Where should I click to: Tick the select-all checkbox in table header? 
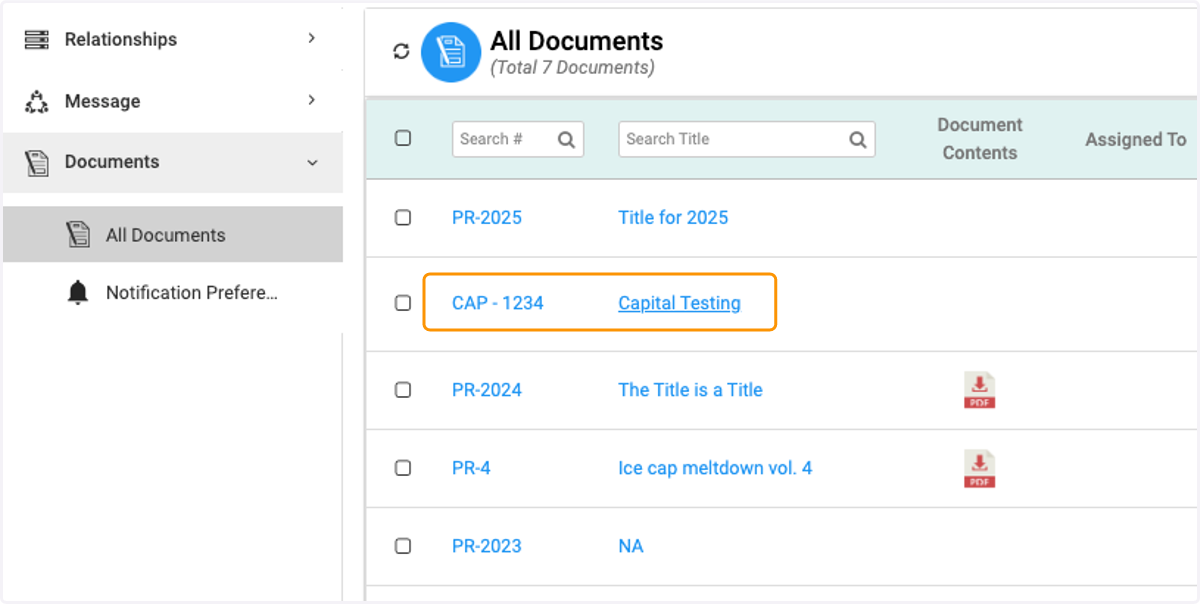(x=403, y=138)
